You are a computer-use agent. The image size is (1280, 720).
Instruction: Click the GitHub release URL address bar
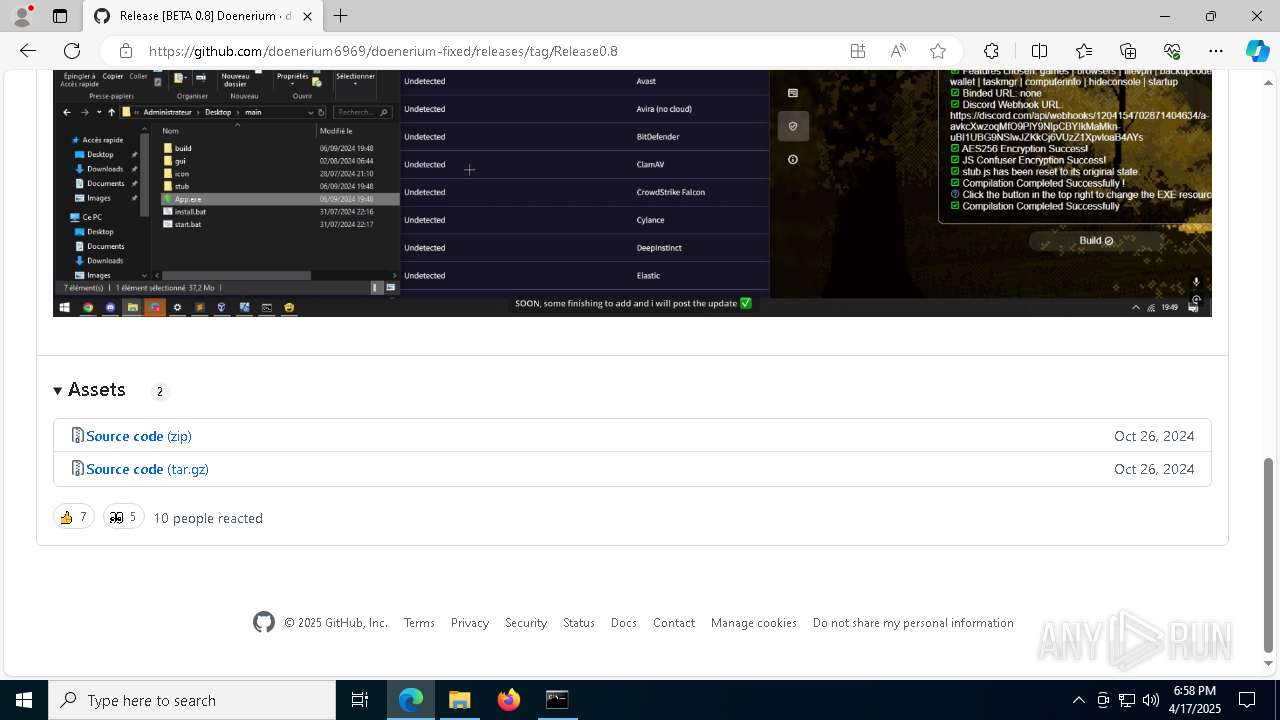click(383, 51)
